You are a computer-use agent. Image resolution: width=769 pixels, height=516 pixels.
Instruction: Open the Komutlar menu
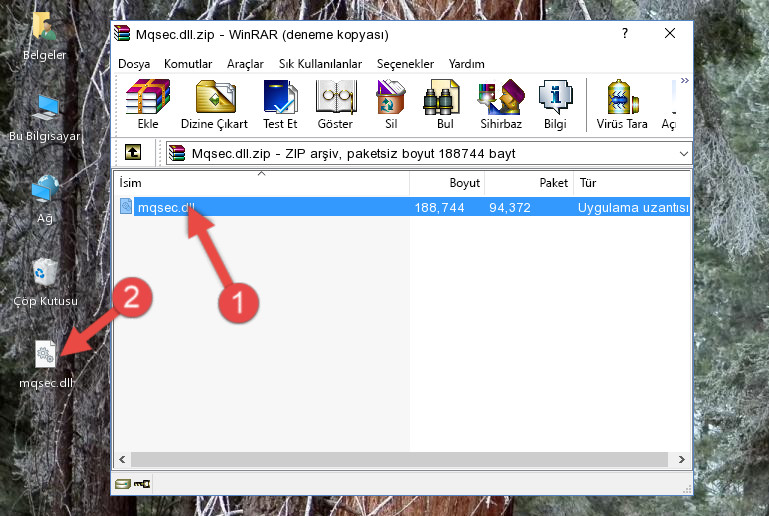pyautogui.click(x=188, y=64)
